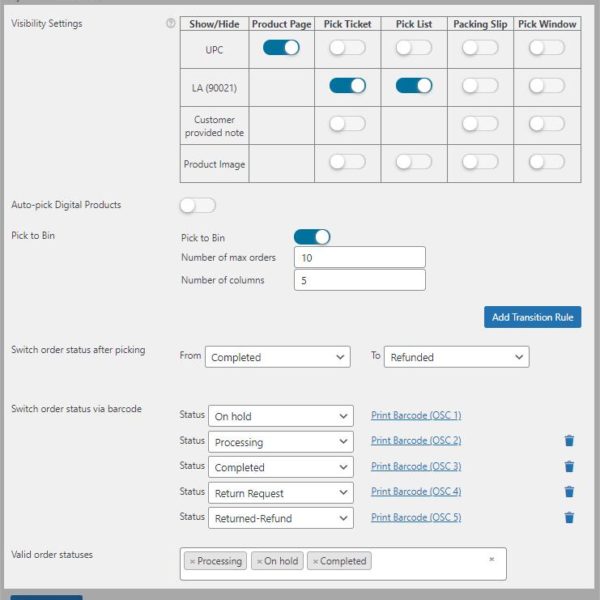Open the From status dropdown
This screenshot has height=600, width=600.
coord(278,357)
